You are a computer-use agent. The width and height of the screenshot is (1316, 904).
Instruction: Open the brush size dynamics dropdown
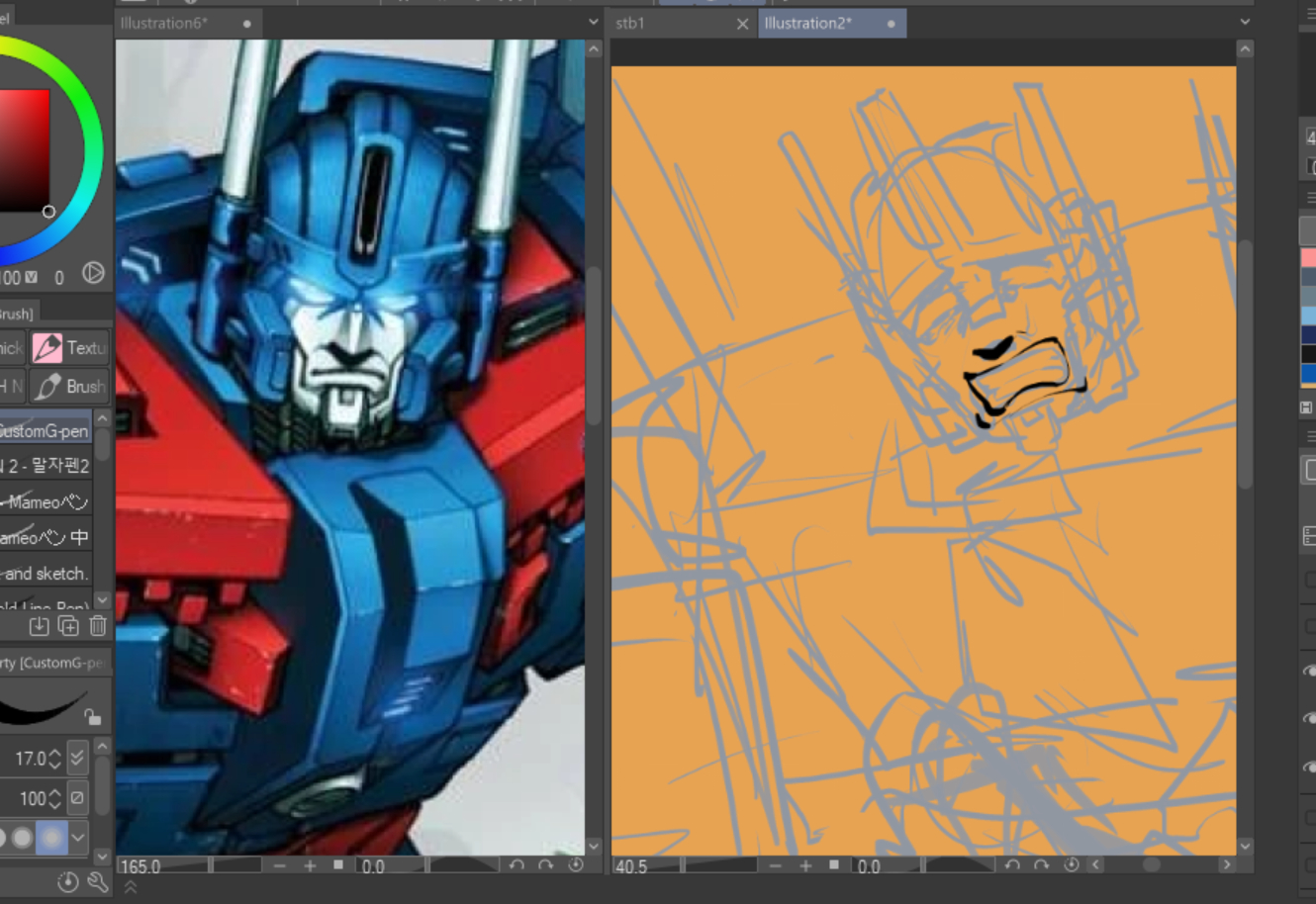pos(77,758)
